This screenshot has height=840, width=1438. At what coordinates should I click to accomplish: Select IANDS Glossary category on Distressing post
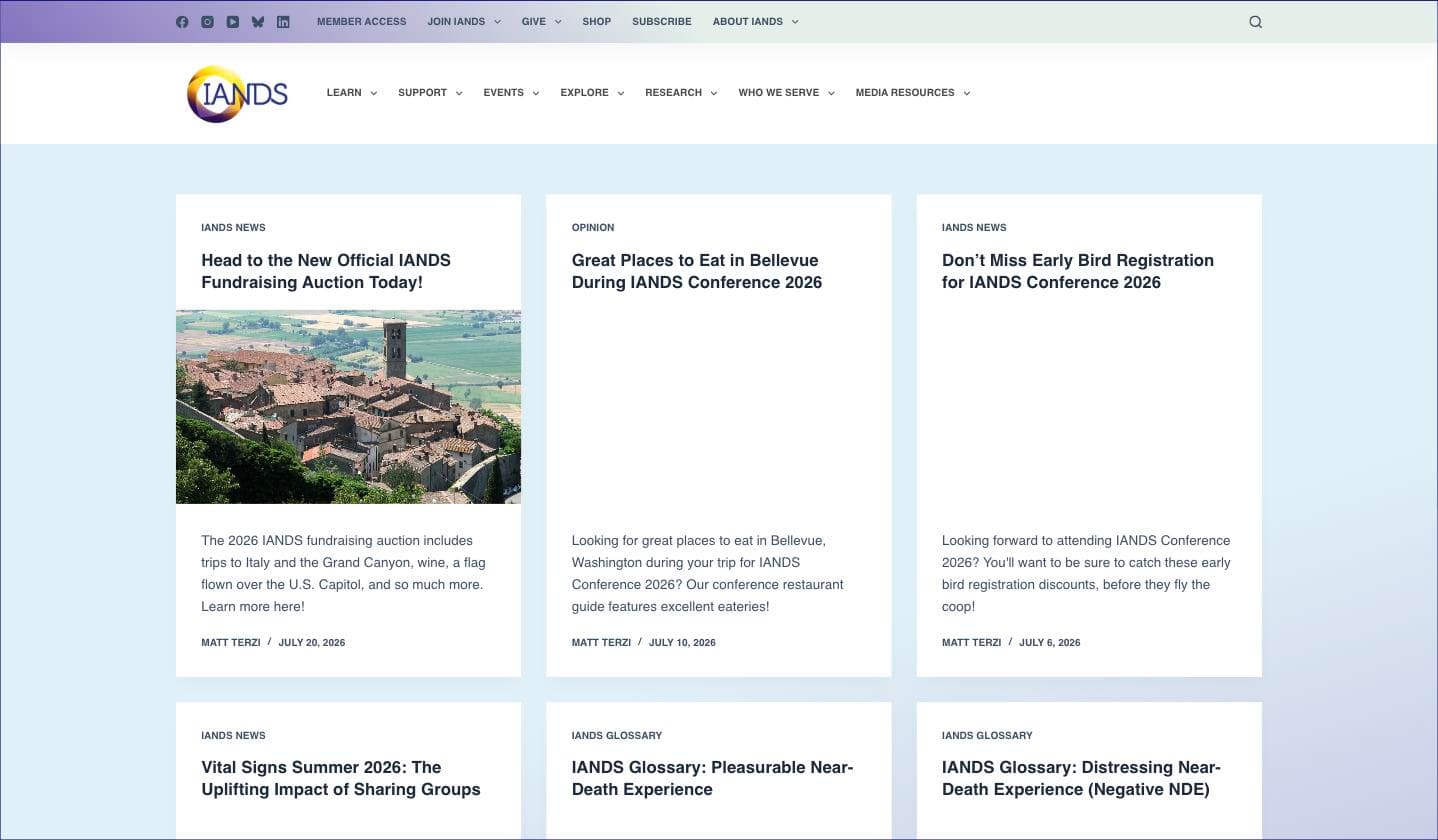click(987, 735)
